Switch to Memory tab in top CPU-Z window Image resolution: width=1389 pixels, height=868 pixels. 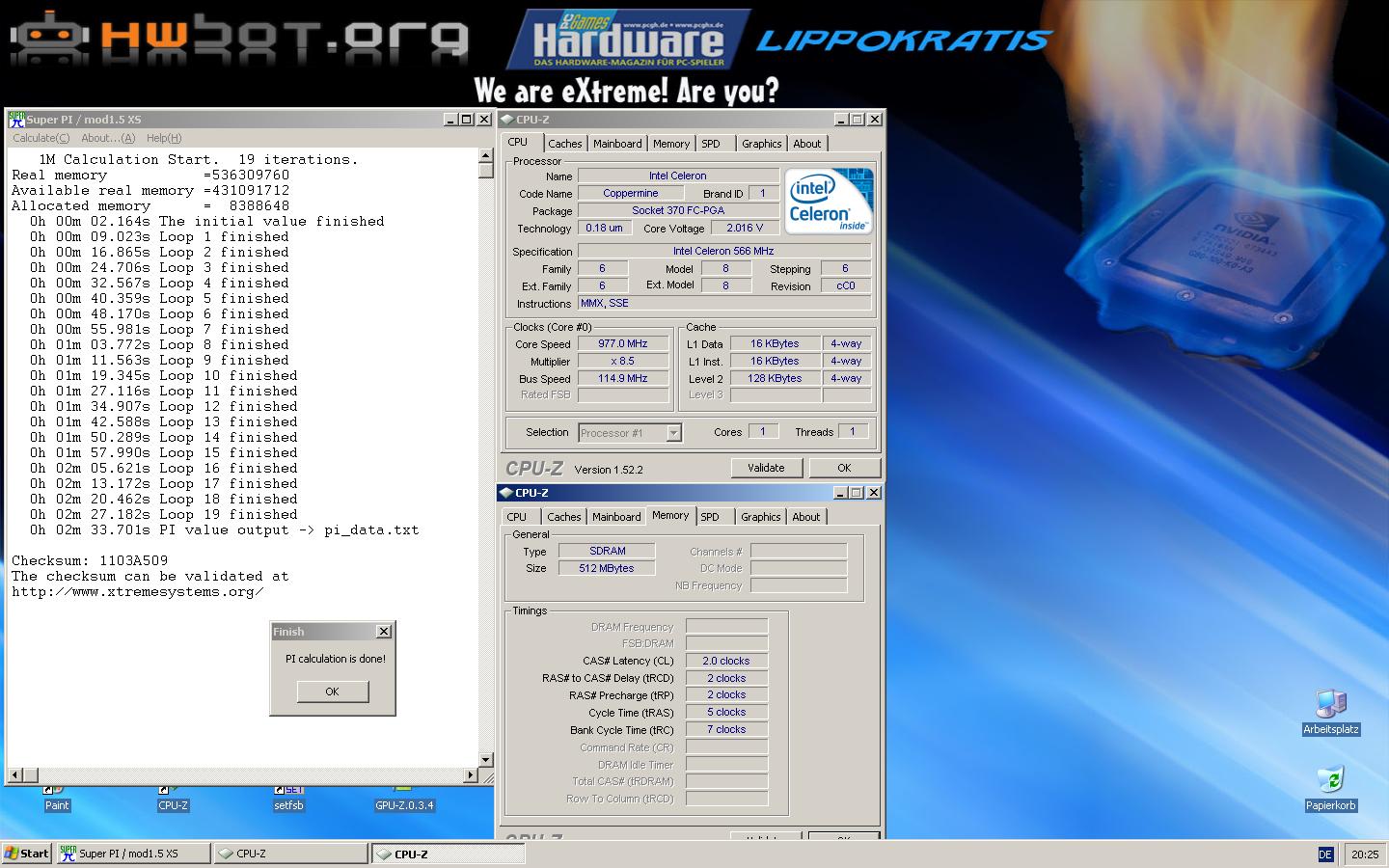(671, 144)
